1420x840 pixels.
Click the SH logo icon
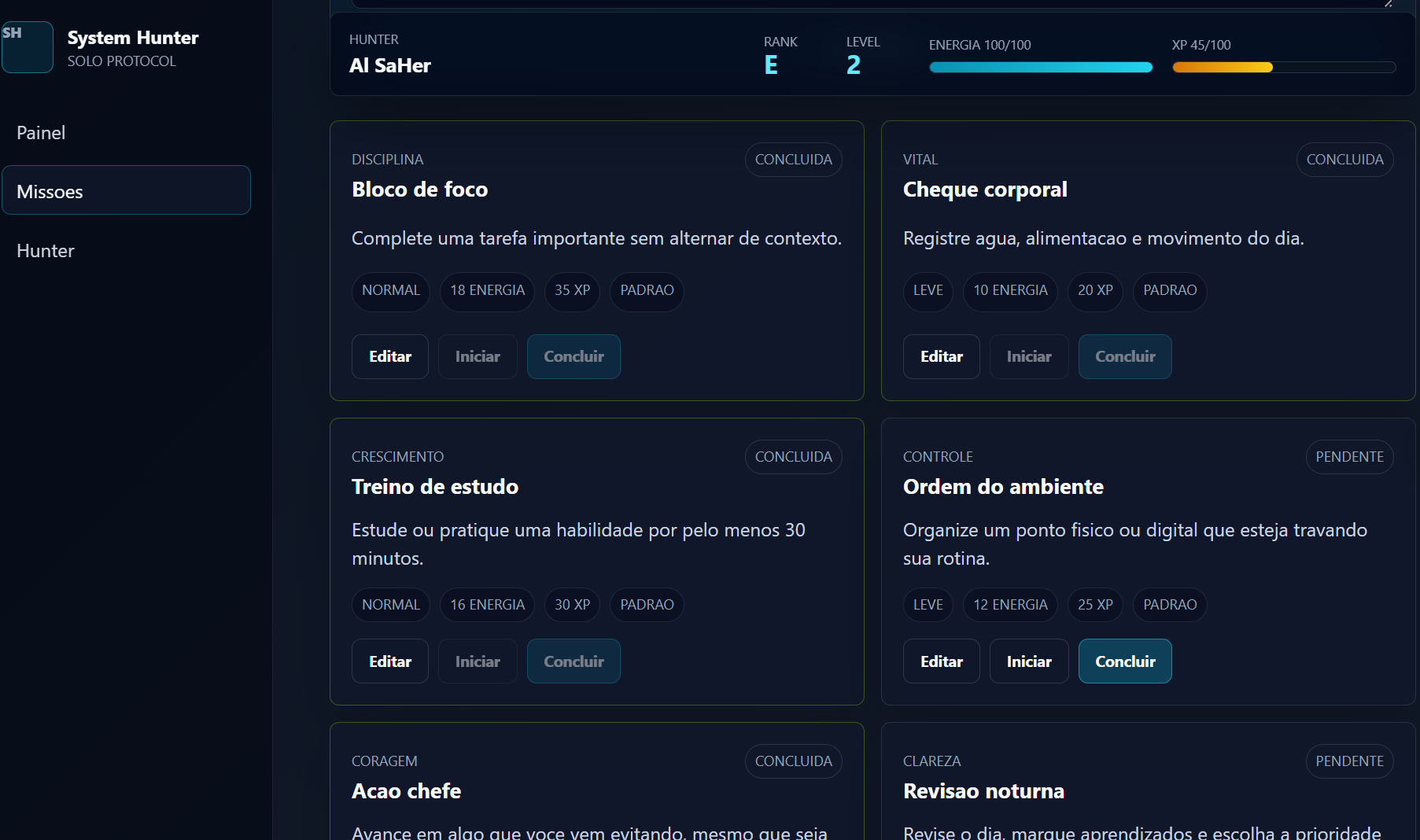(x=28, y=47)
